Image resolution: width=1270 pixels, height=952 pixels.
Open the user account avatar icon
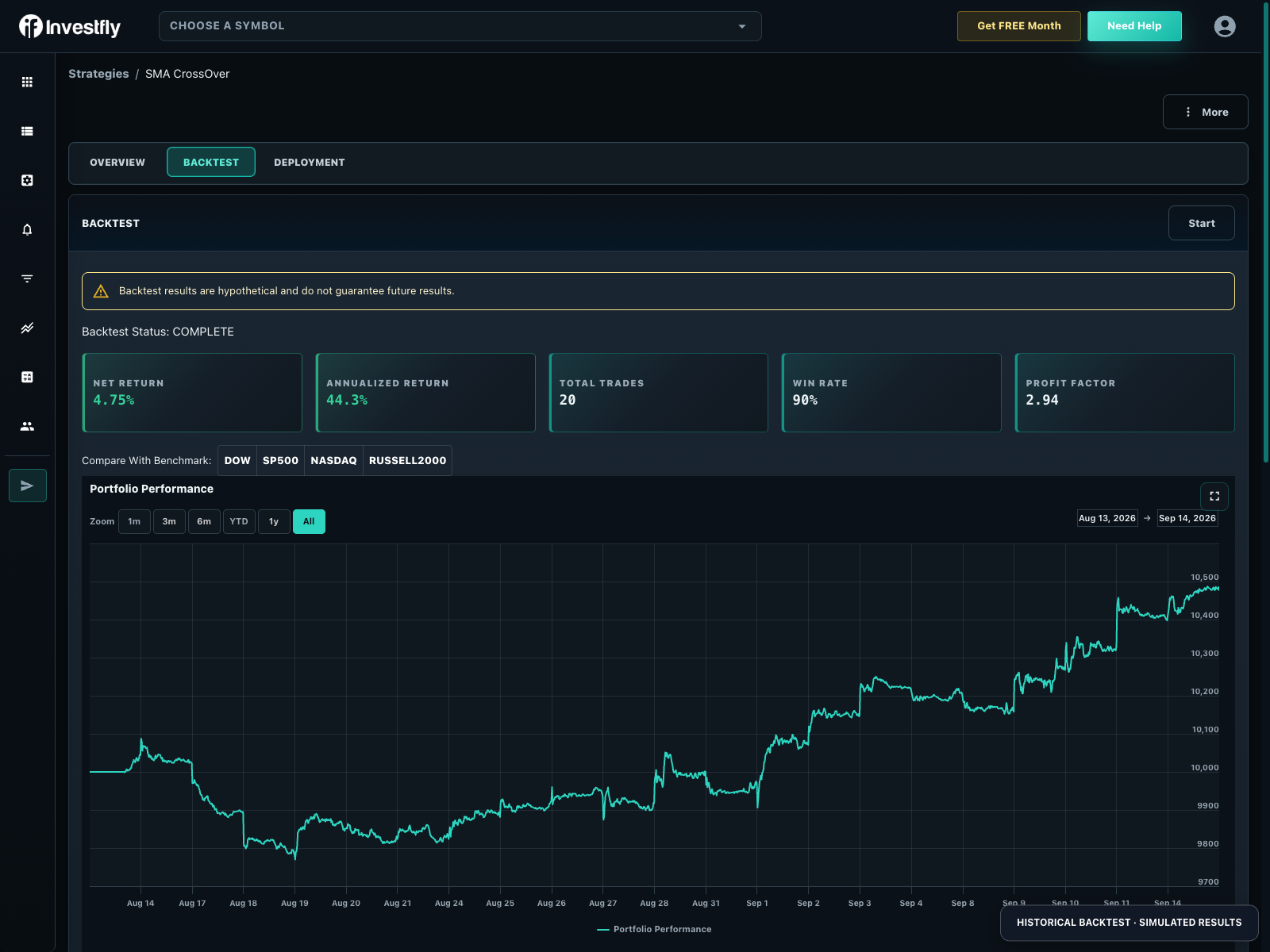click(x=1225, y=26)
